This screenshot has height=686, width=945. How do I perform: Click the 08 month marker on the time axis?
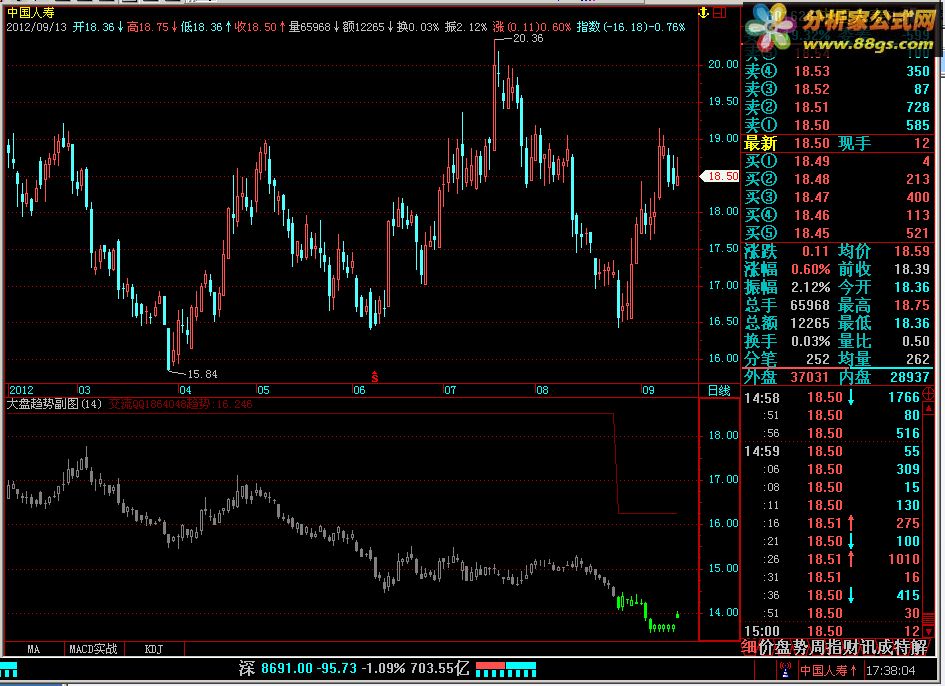click(542, 390)
